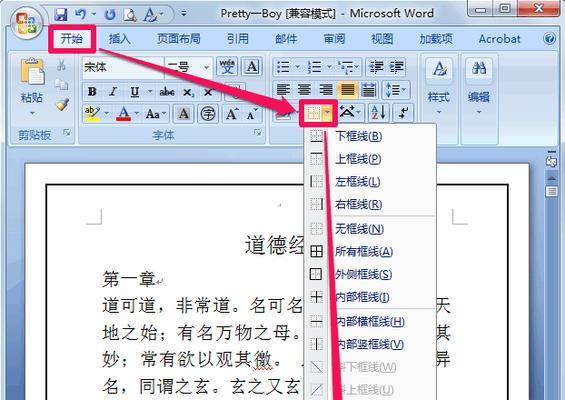Copy selection in clipboard group
The width and height of the screenshot is (565, 400).
pyautogui.click(x=62, y=85)
